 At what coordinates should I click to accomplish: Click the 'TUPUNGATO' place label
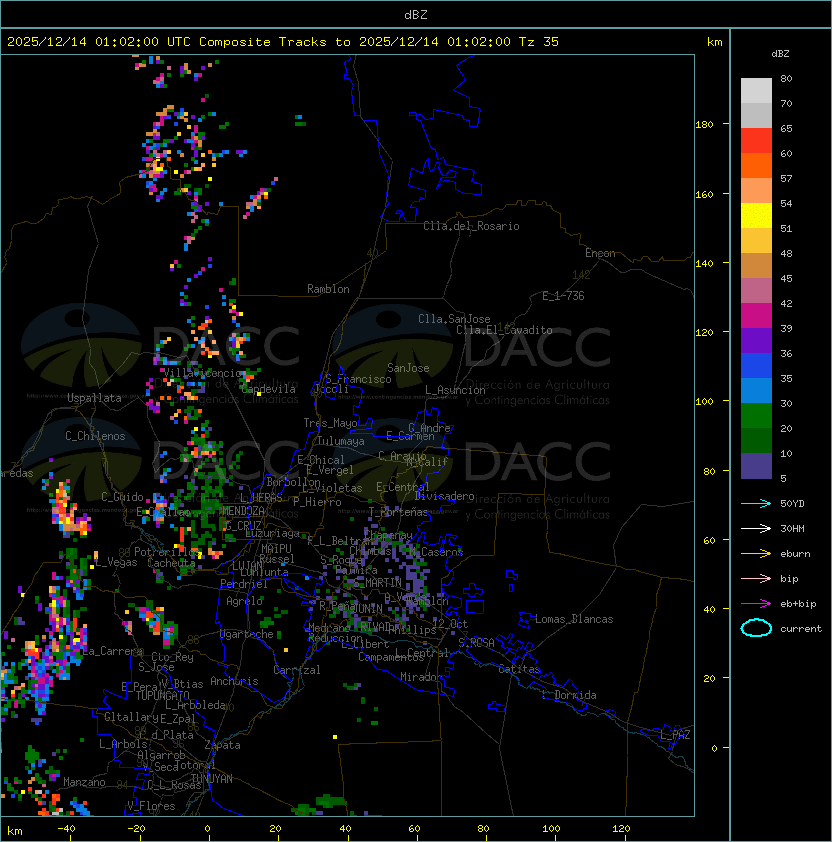(162, 696)
